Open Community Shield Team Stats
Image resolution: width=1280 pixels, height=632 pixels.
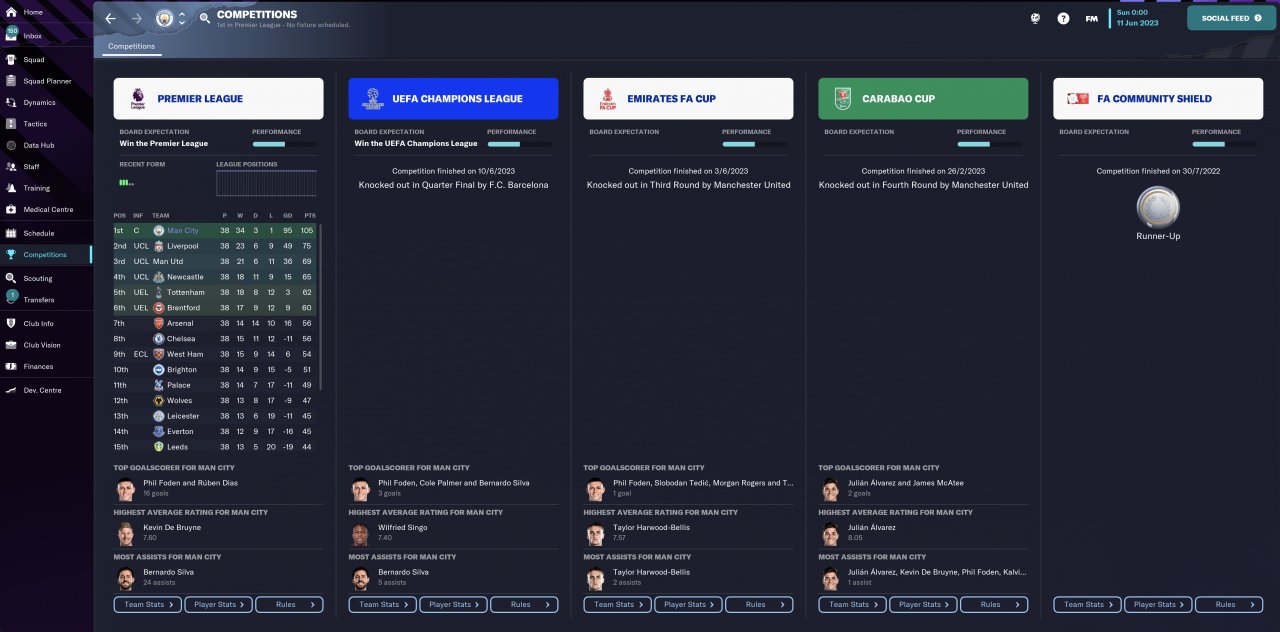pos(1088,604)
